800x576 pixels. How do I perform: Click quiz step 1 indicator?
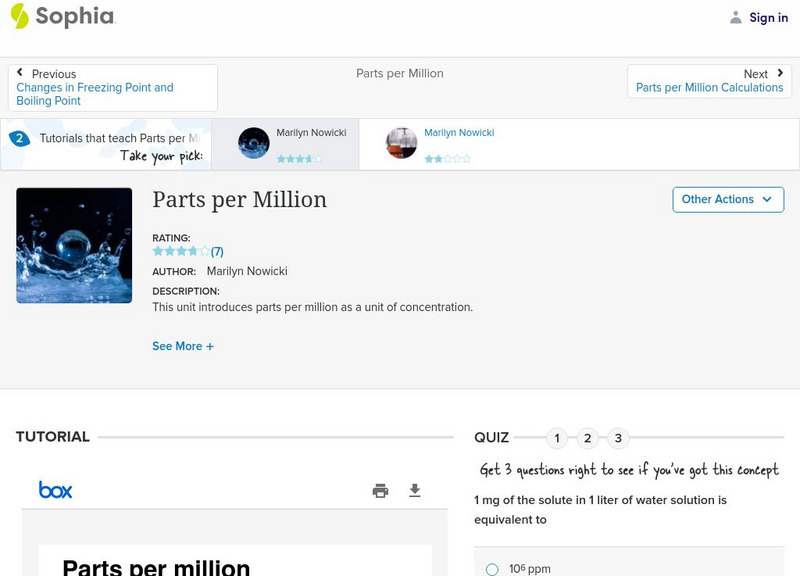(556, 437)
